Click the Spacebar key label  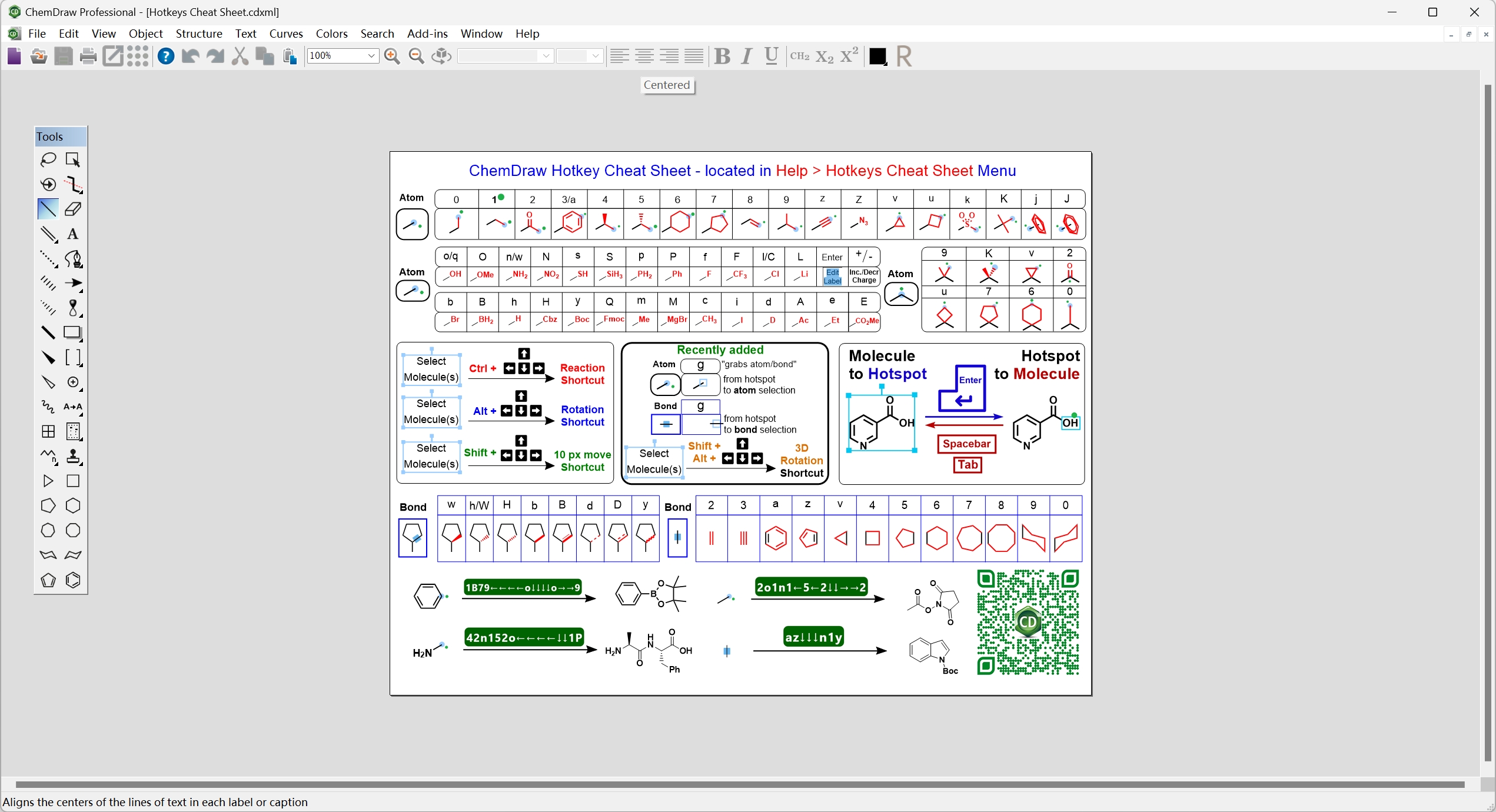tap(966, 444)
